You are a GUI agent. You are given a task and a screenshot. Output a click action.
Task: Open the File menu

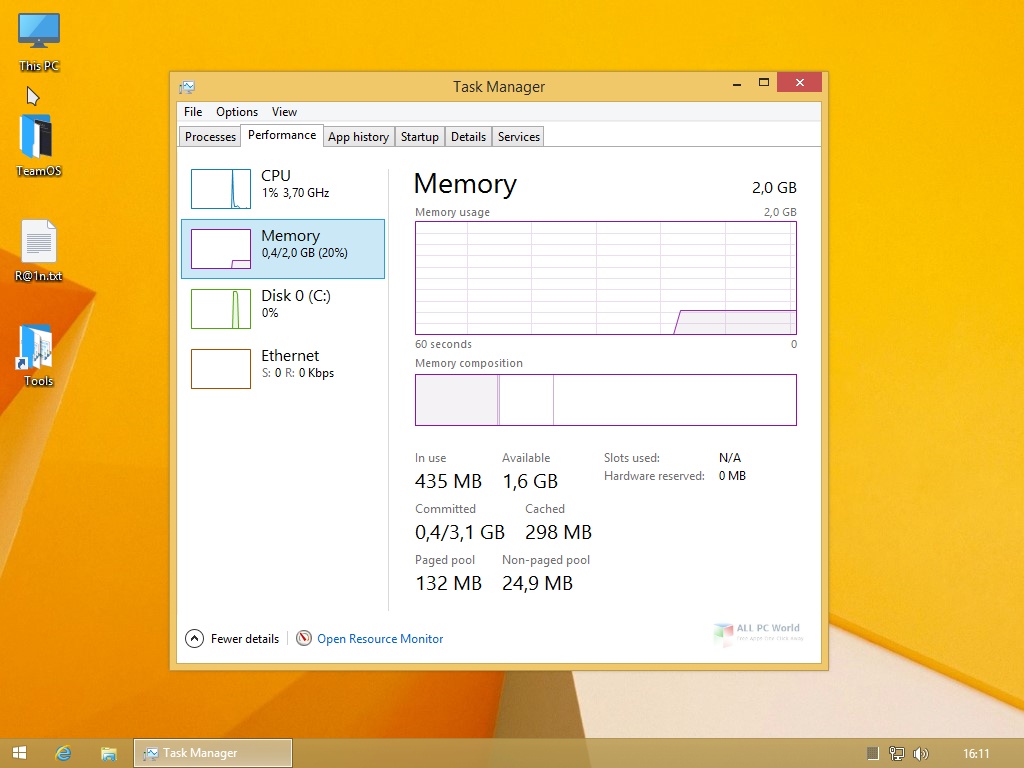(x=193, y=112)
